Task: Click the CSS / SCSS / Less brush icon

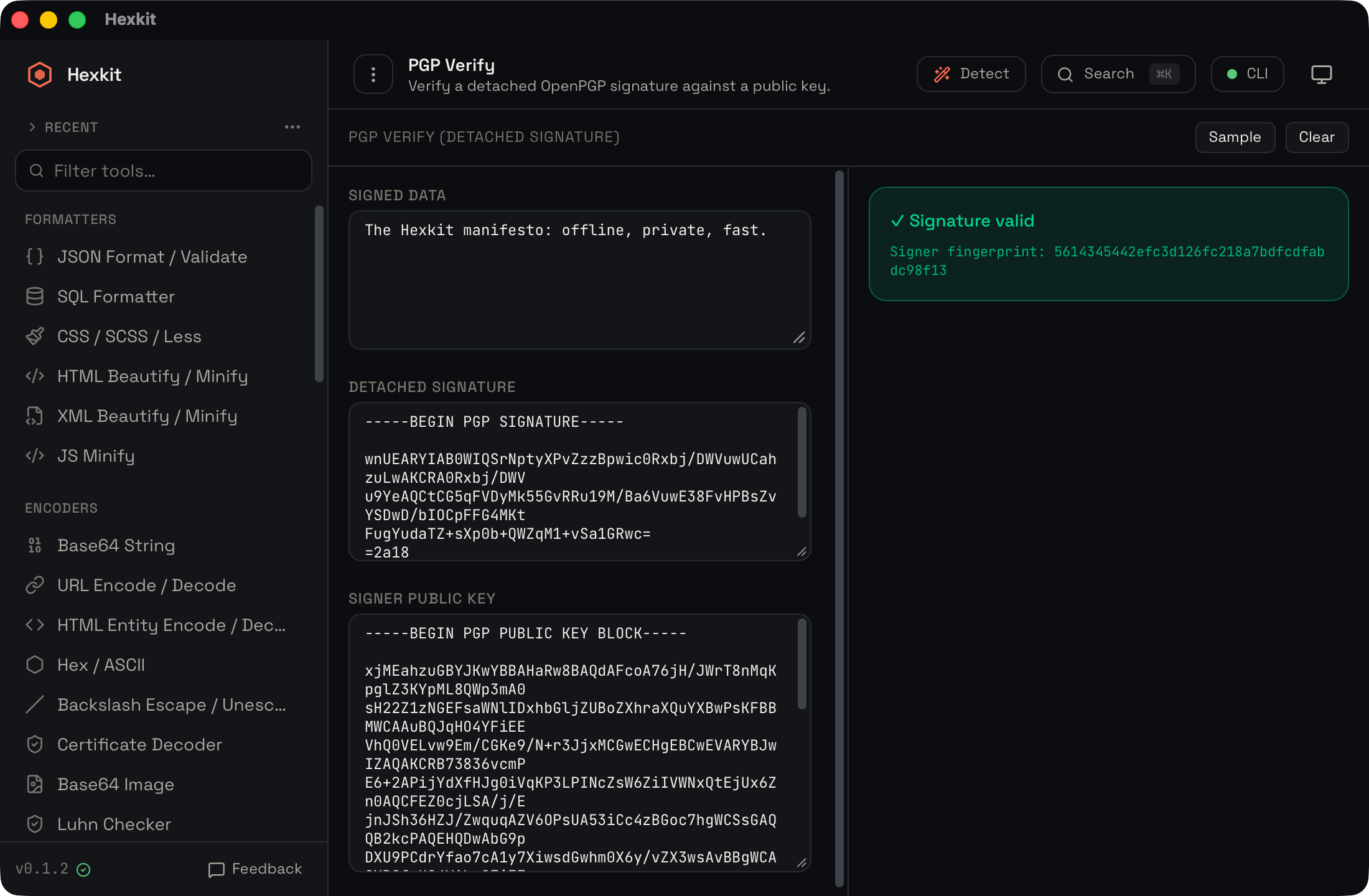Action: click(35, 336)
